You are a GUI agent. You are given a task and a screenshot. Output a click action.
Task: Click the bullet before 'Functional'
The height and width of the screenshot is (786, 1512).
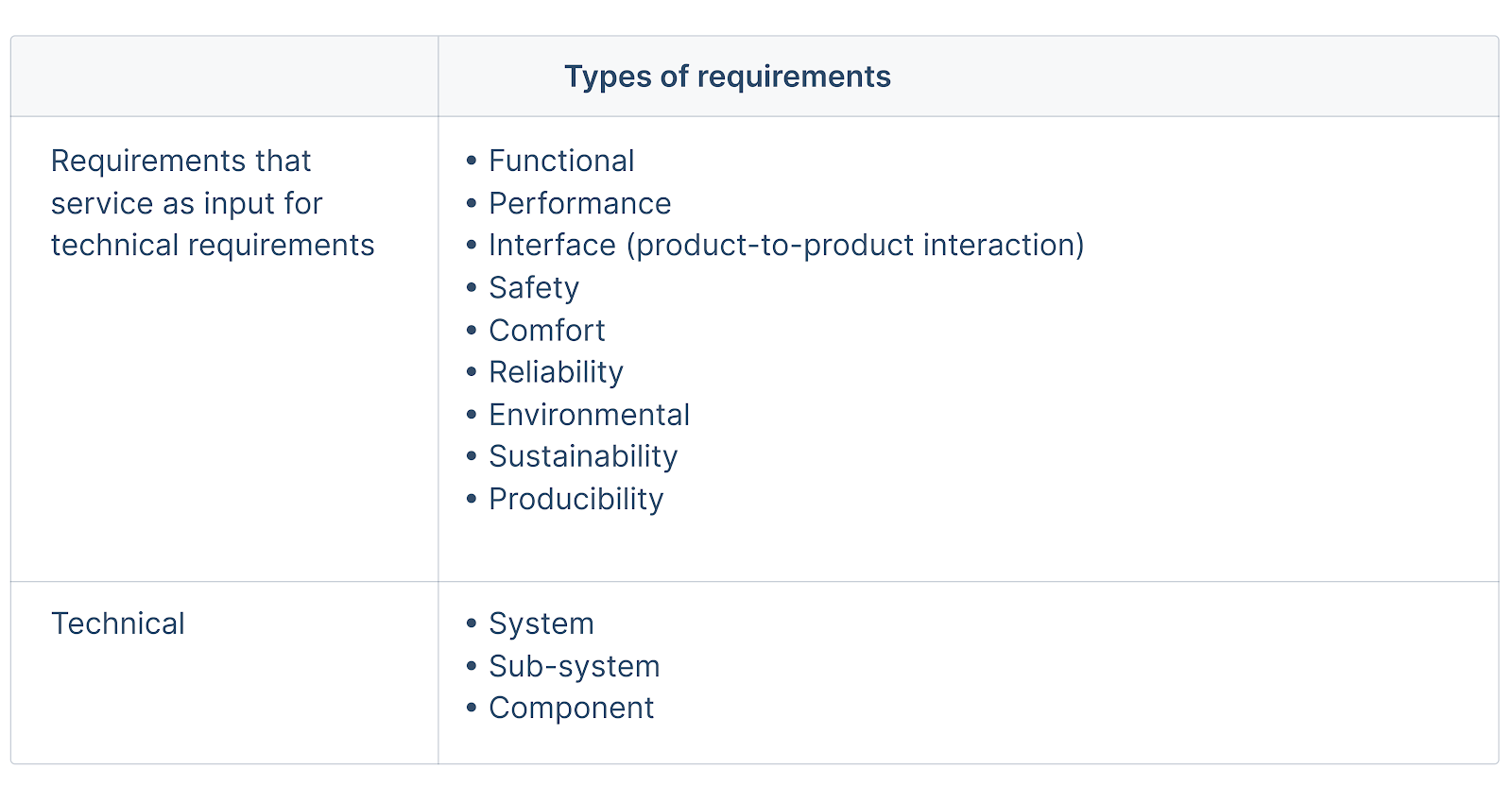[x=472, y=162]
